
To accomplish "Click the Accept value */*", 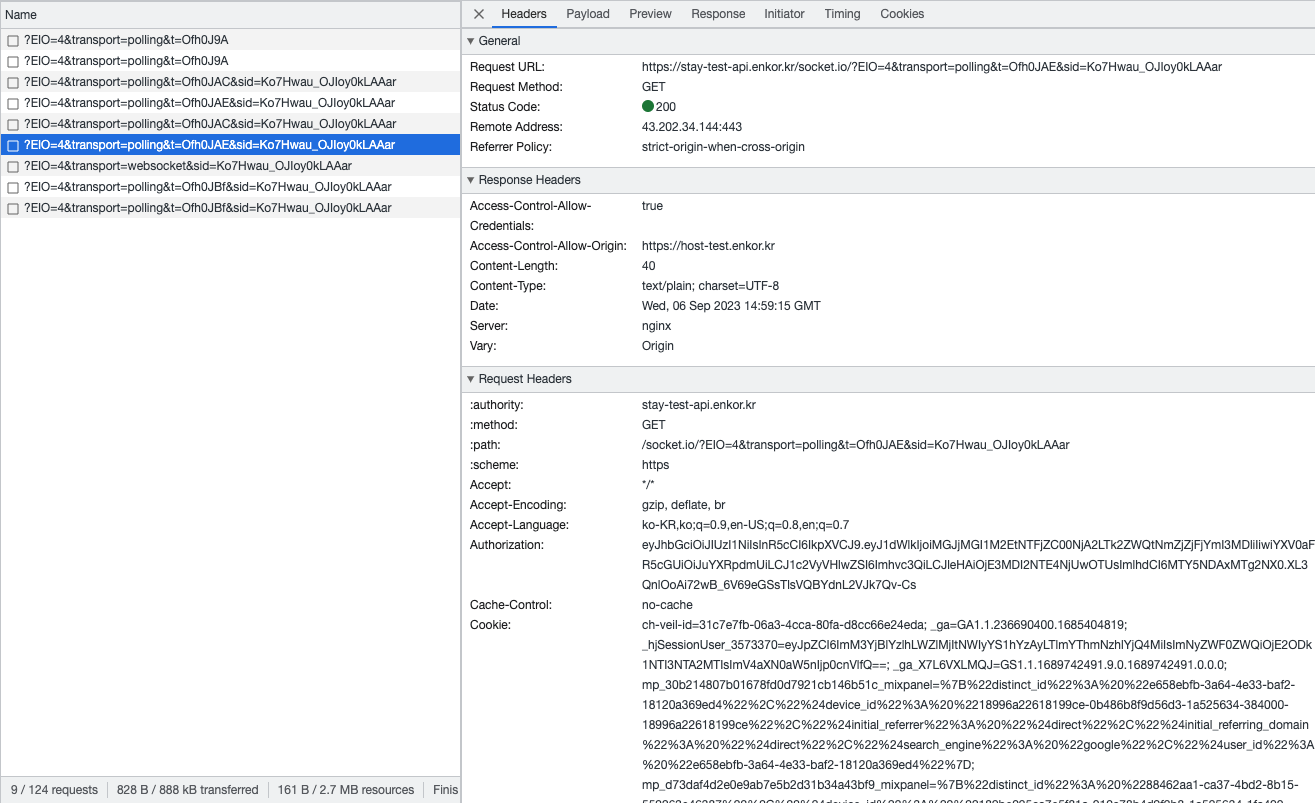I will (x=650, y=485).
